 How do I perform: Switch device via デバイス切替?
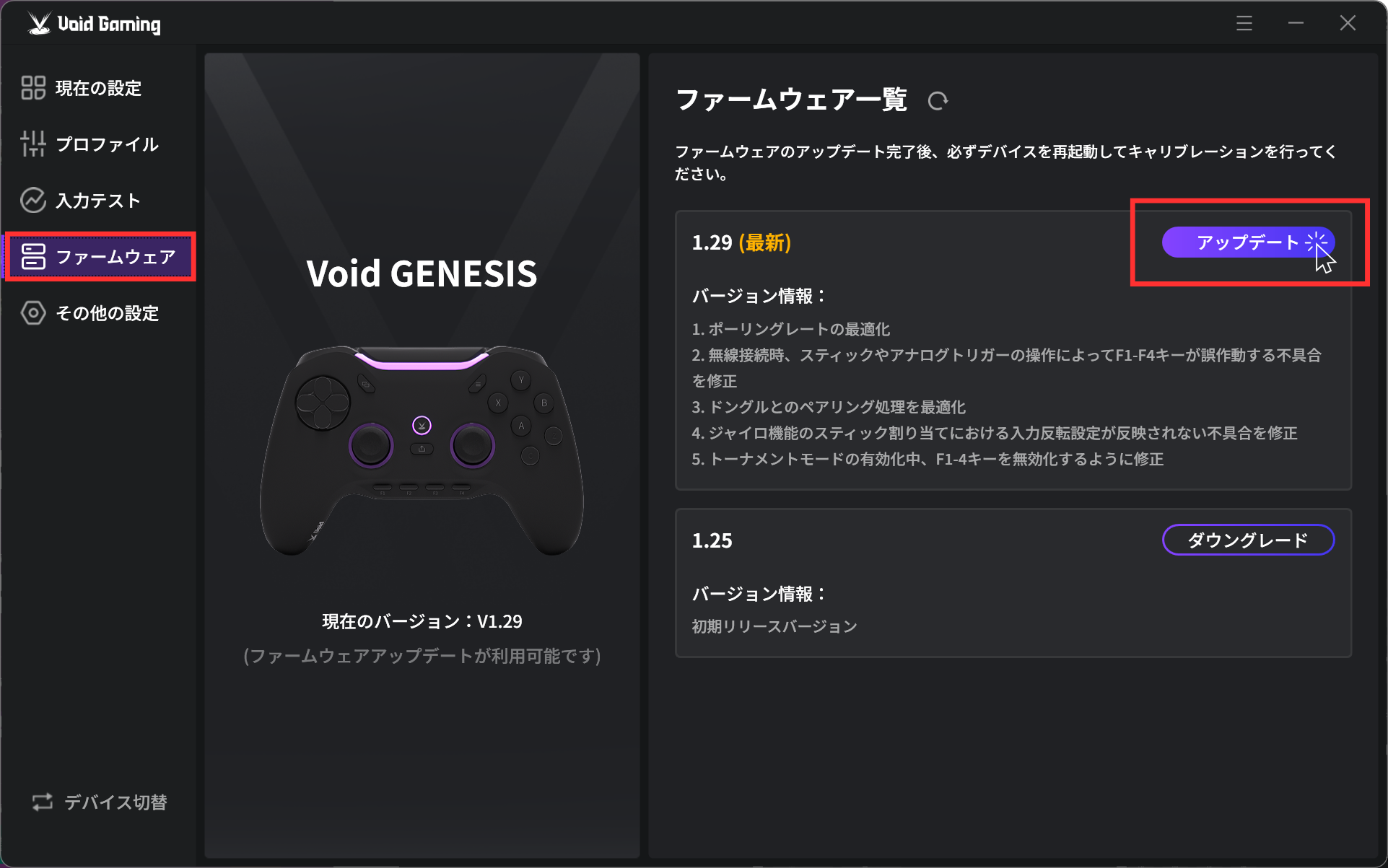[x=115, y=802]
